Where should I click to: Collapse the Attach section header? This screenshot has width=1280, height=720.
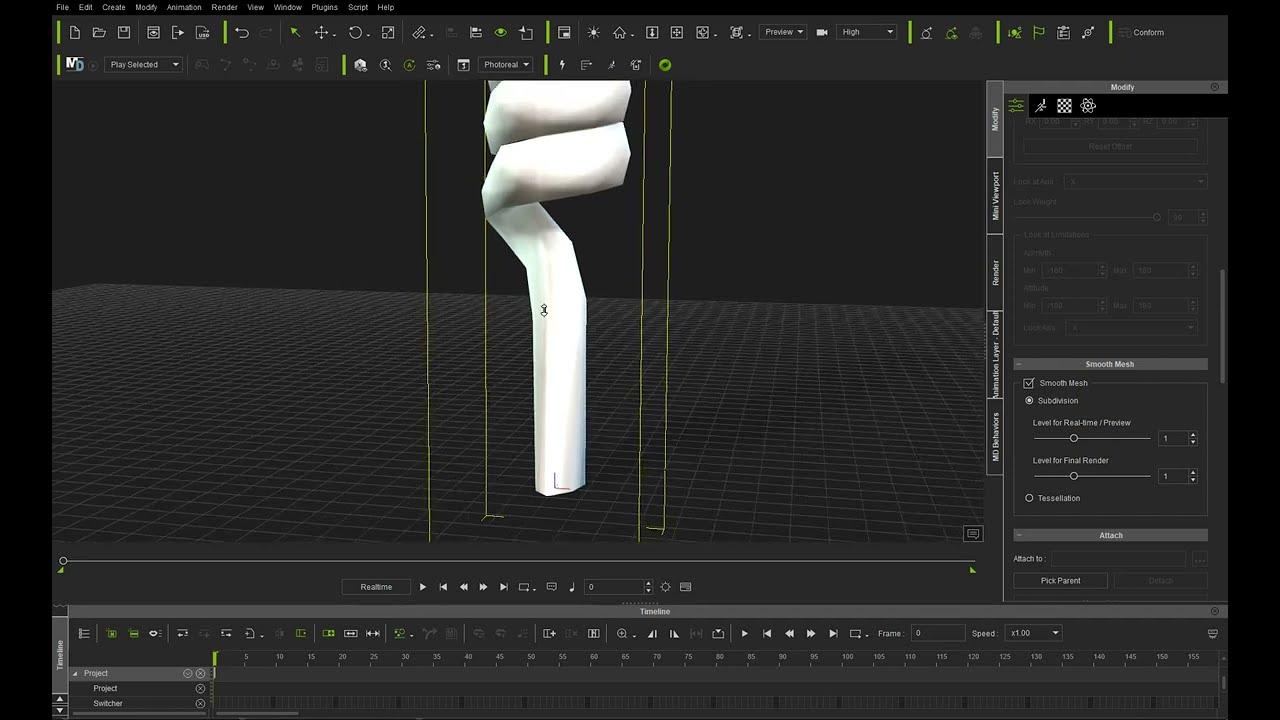point(1110,535)
